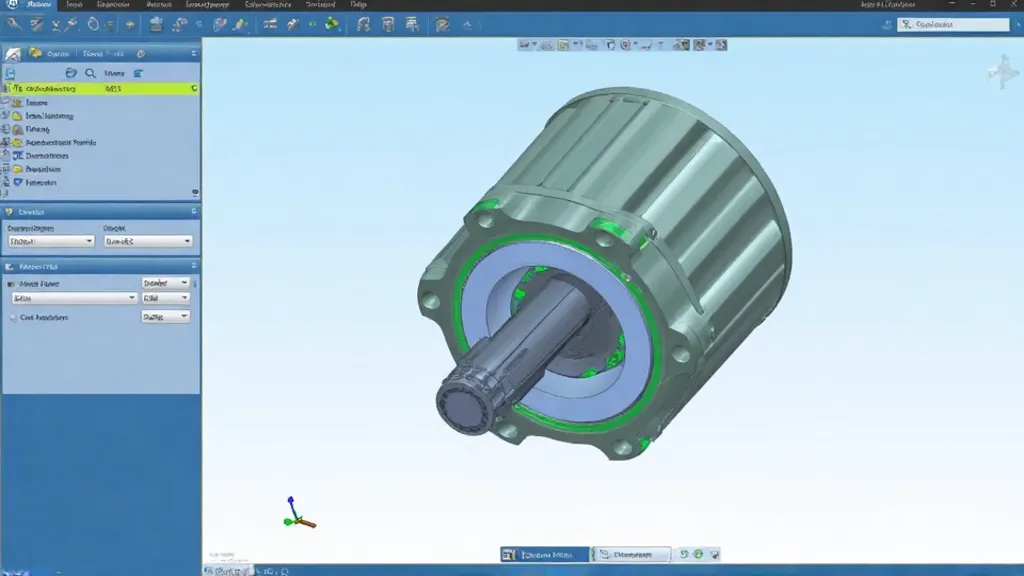
Task: Open the dropdown beside the radio button row
Action: coord(165,317)
